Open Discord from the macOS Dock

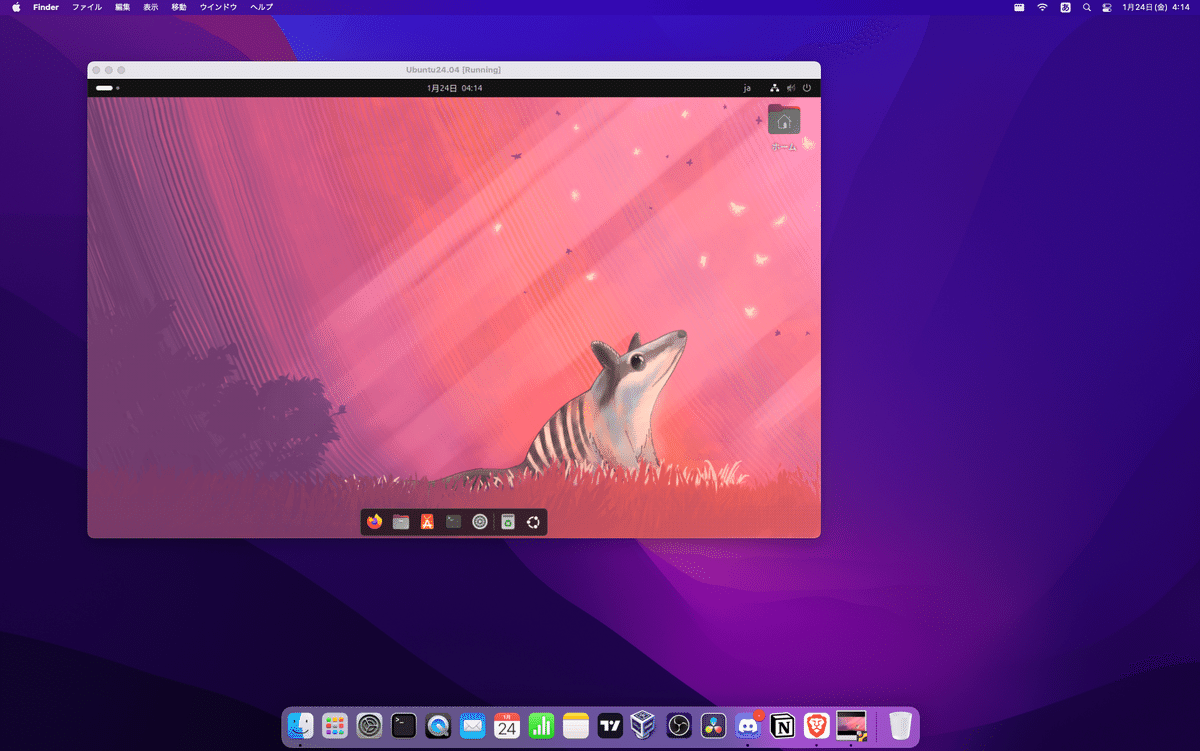[748, 725]
